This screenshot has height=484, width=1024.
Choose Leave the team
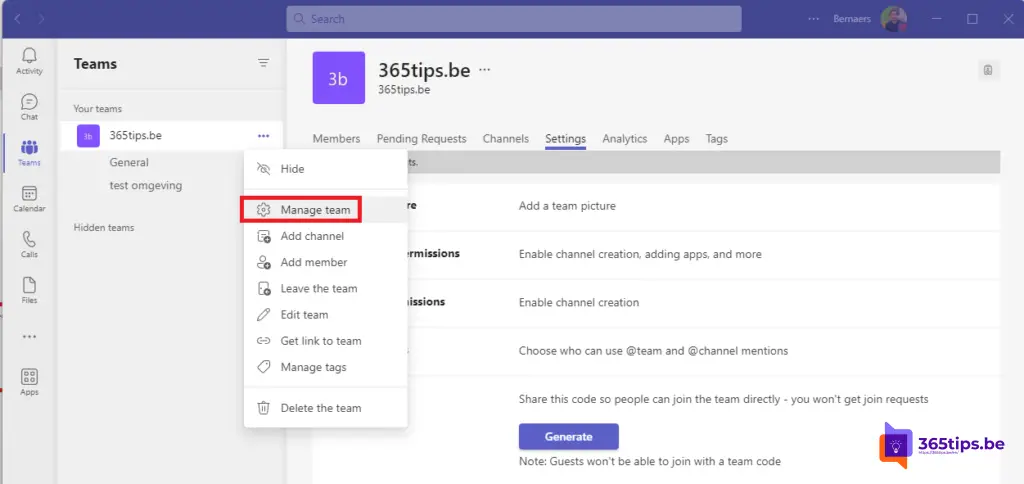click(x=325, y=288)
